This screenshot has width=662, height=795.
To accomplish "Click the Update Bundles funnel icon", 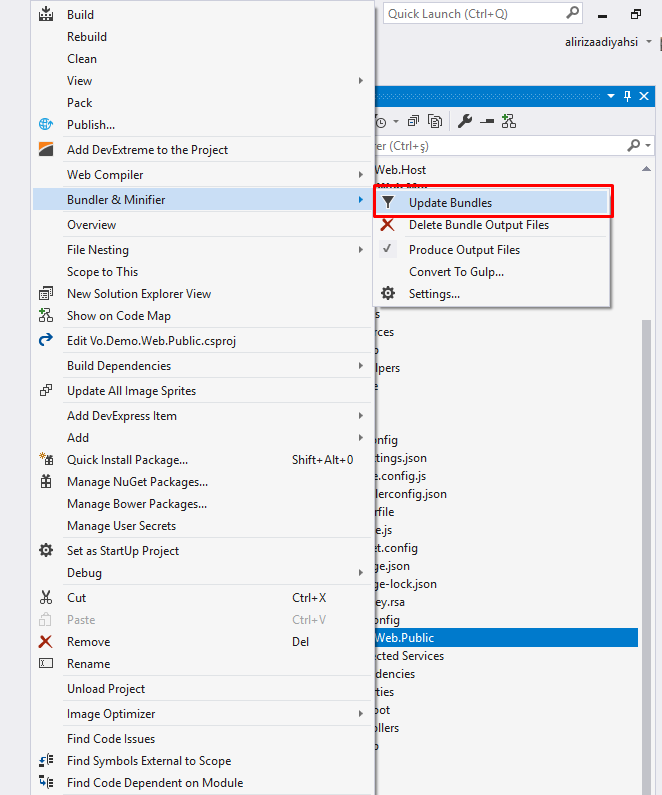I will pos(388,202).
